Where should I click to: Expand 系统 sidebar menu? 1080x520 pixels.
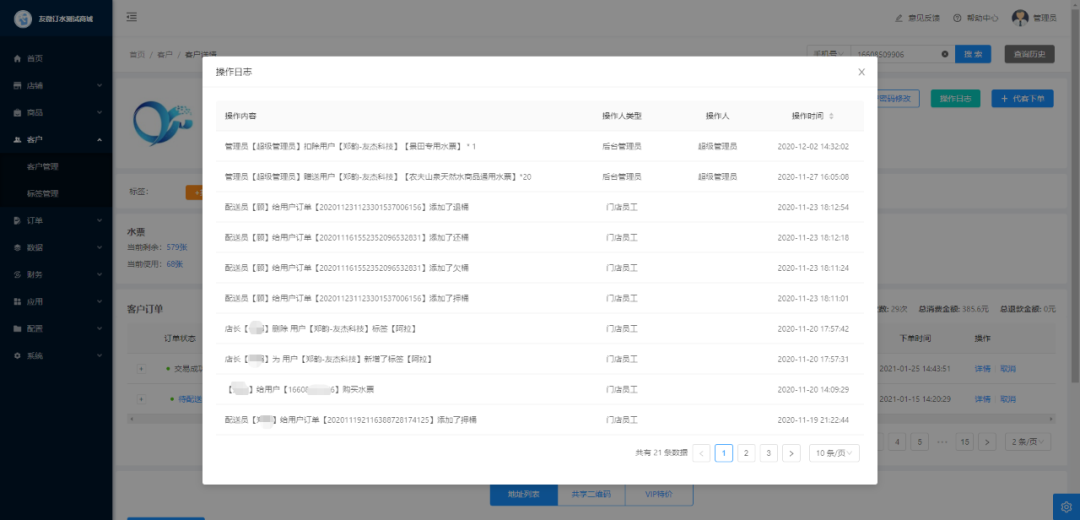(x=56, y=355)
